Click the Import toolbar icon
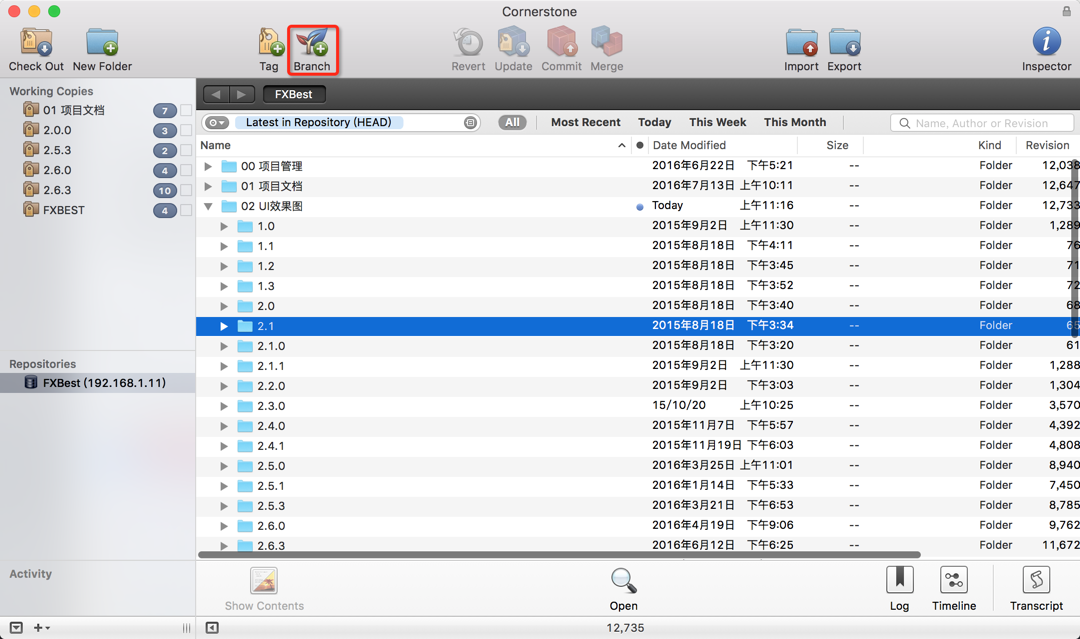The image size is (1080, 639). coord(802,43)
